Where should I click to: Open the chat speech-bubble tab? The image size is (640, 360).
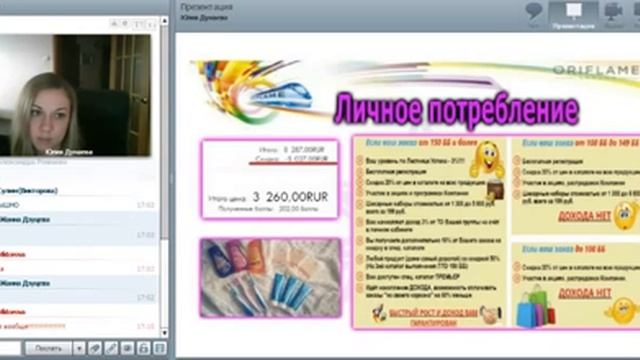tap(533, 15)
